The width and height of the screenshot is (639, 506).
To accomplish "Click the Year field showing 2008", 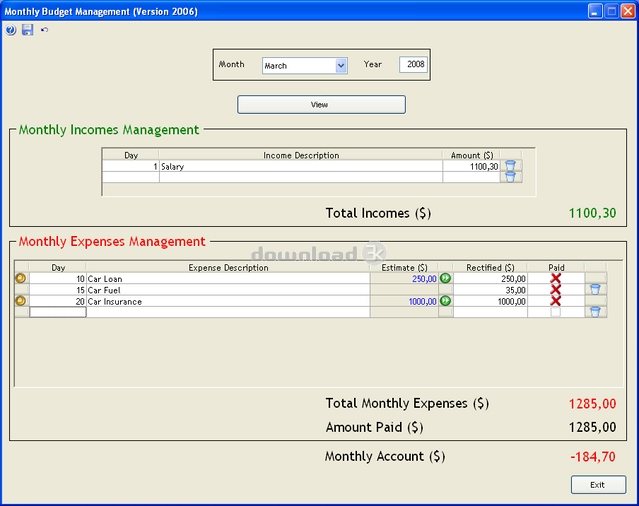I will [413, 64].
